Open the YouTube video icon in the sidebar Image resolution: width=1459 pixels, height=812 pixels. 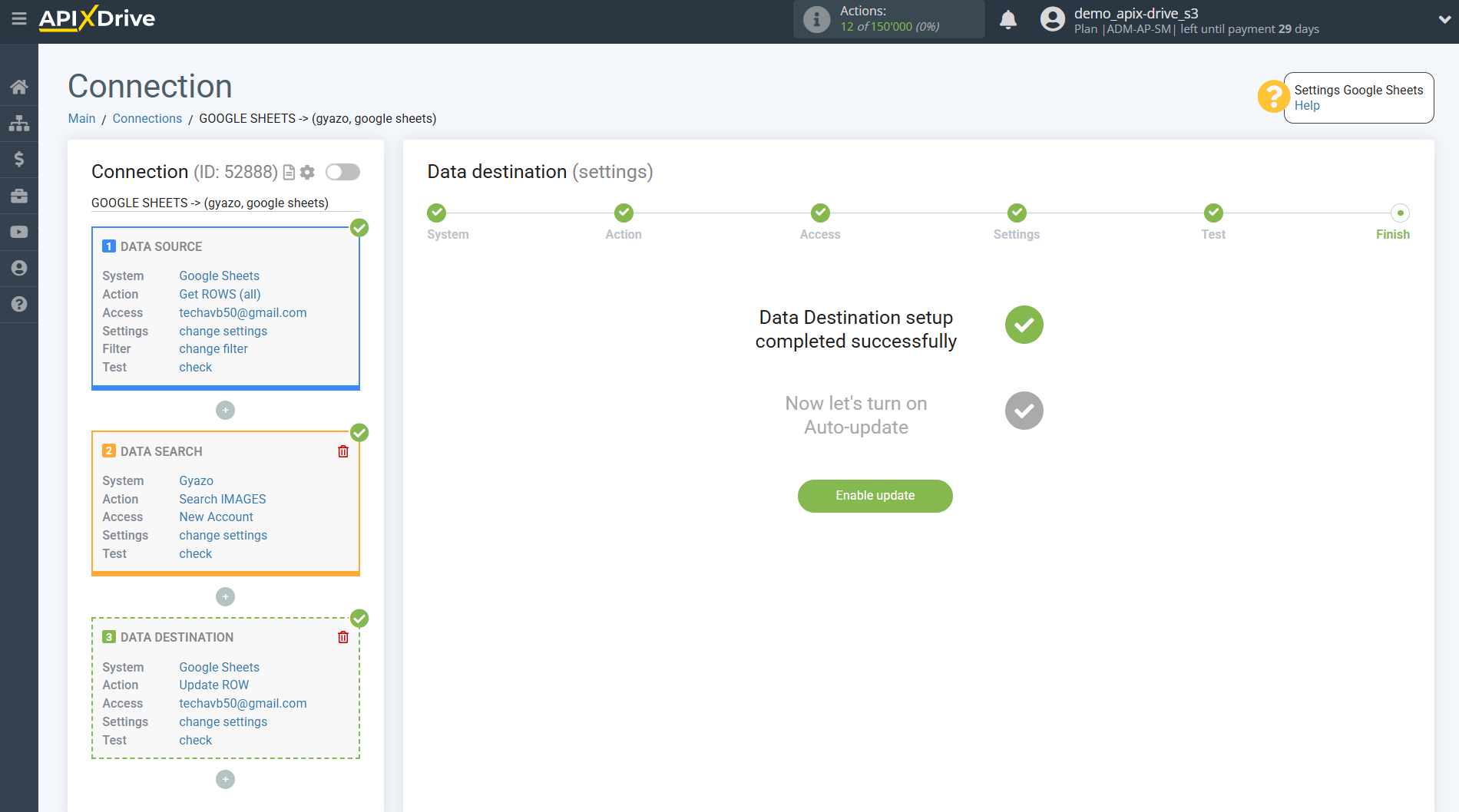pos(19,232)
